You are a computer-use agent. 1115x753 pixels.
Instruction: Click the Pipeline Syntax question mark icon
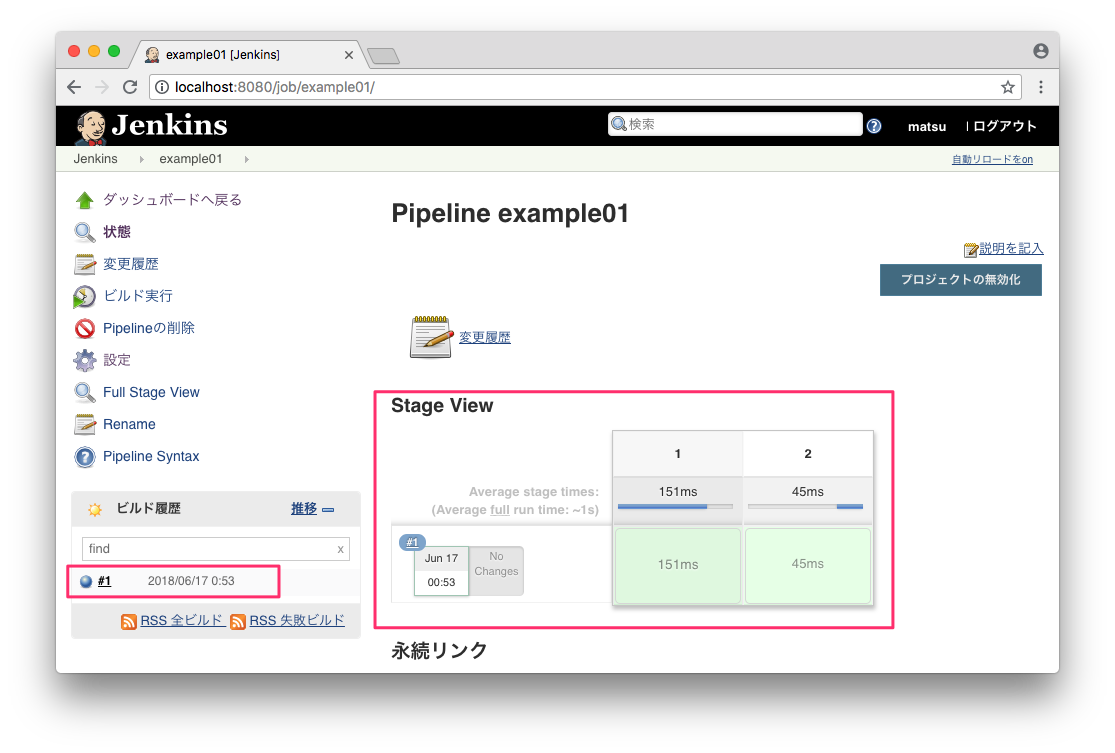[x=85, y=457]
